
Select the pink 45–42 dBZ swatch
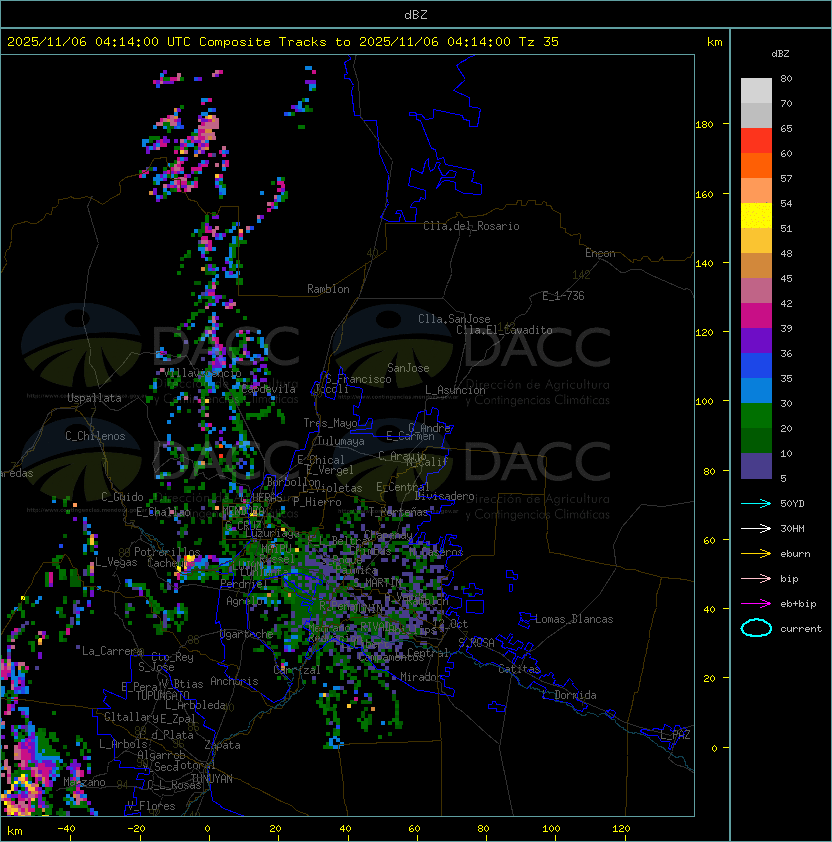[x=756, y=291]
